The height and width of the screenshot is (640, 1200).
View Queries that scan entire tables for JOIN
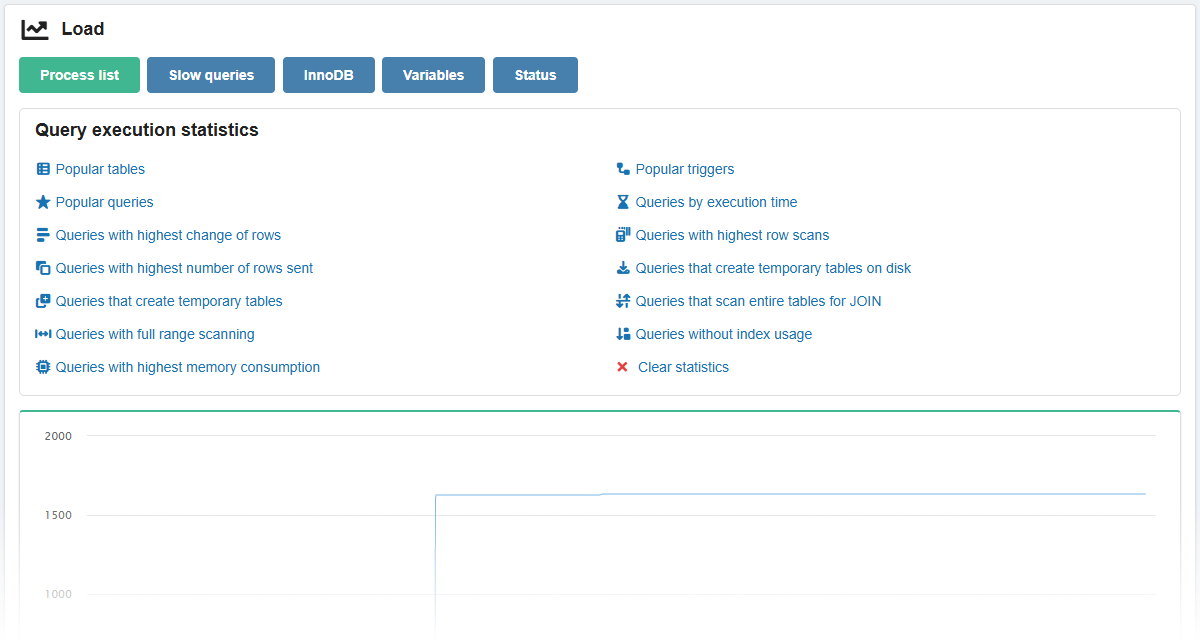758,301
